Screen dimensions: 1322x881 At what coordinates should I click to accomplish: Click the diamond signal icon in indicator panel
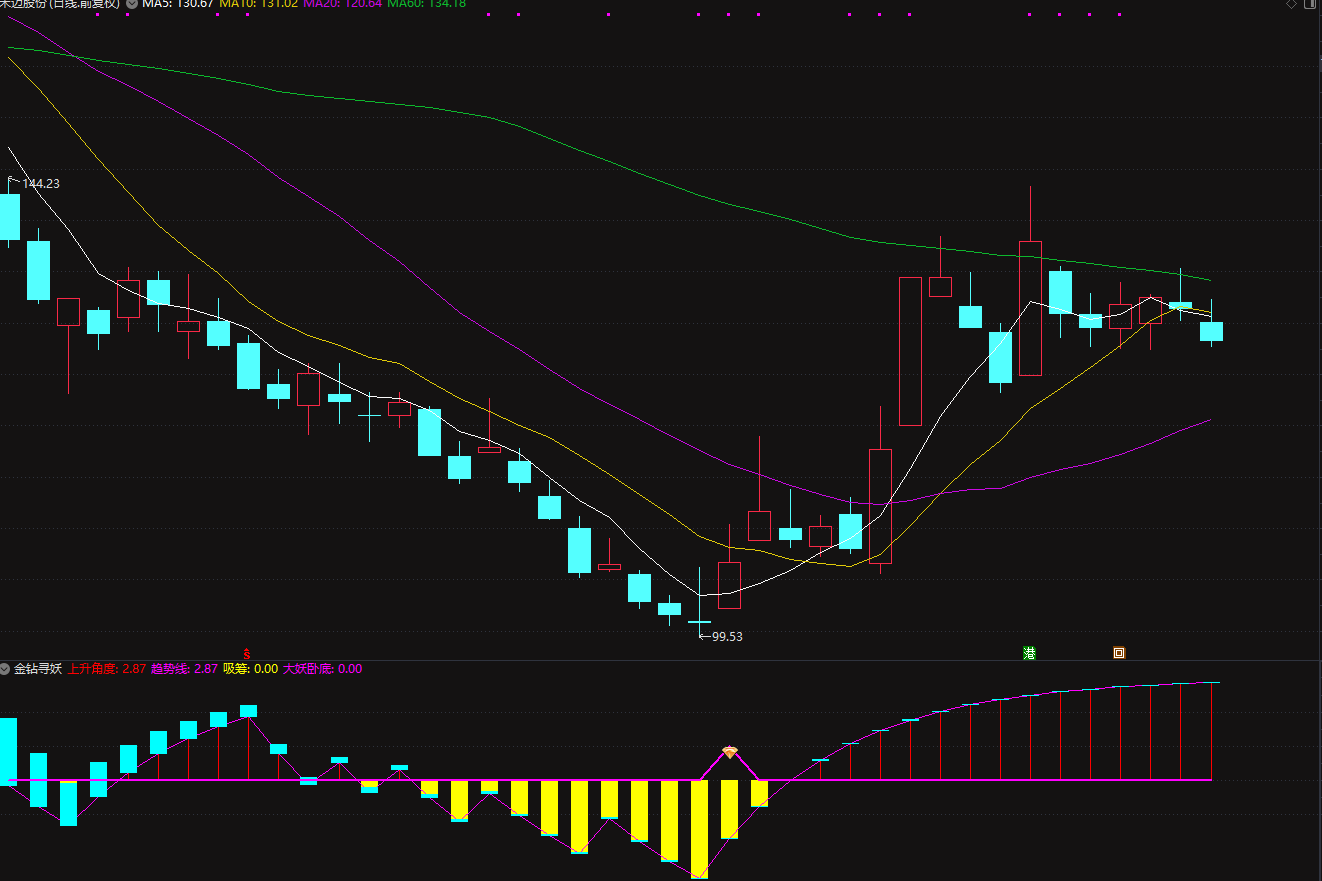[x=730, y=752]
